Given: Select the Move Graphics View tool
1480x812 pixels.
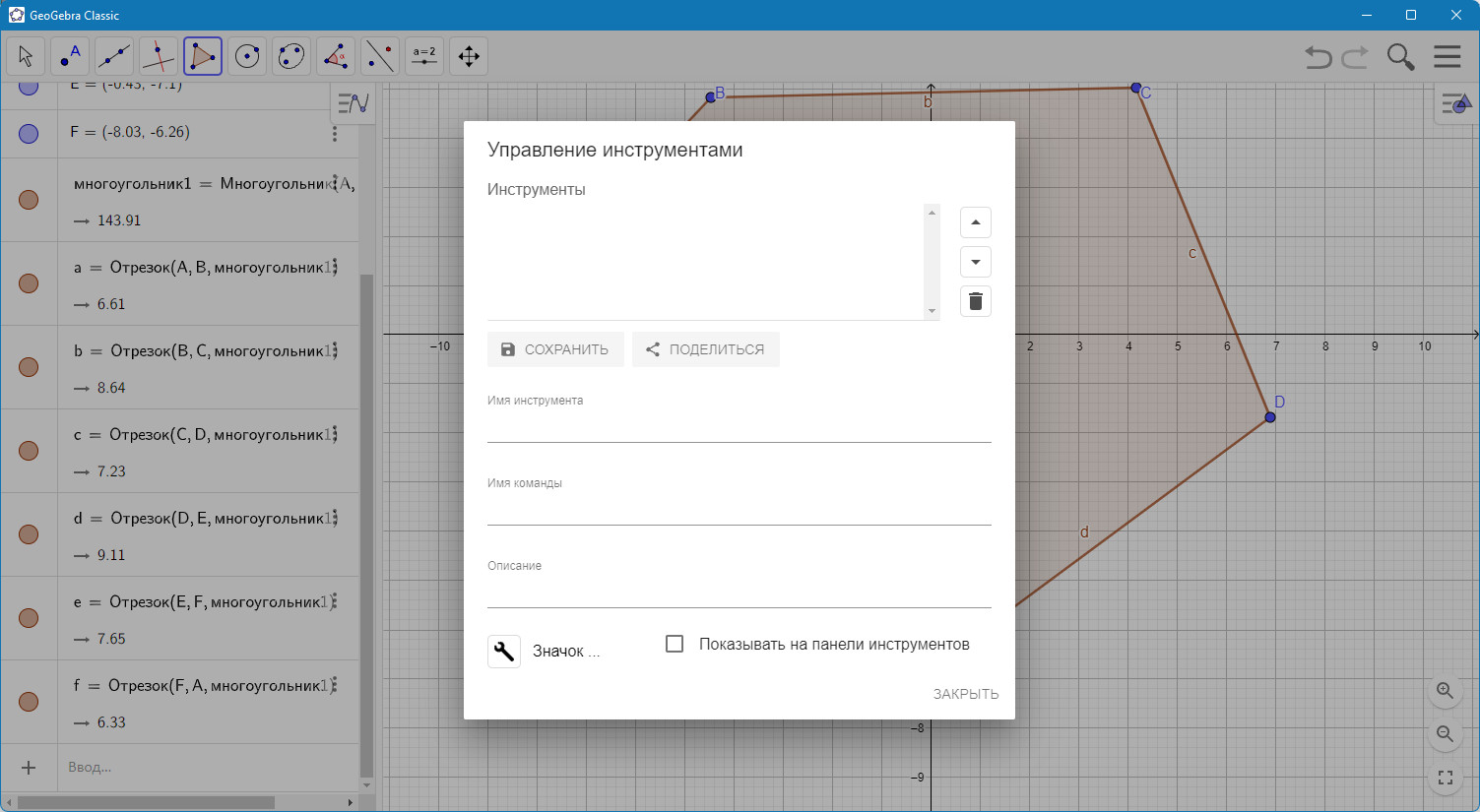Looking at the screenshot, I should point(469,56).
